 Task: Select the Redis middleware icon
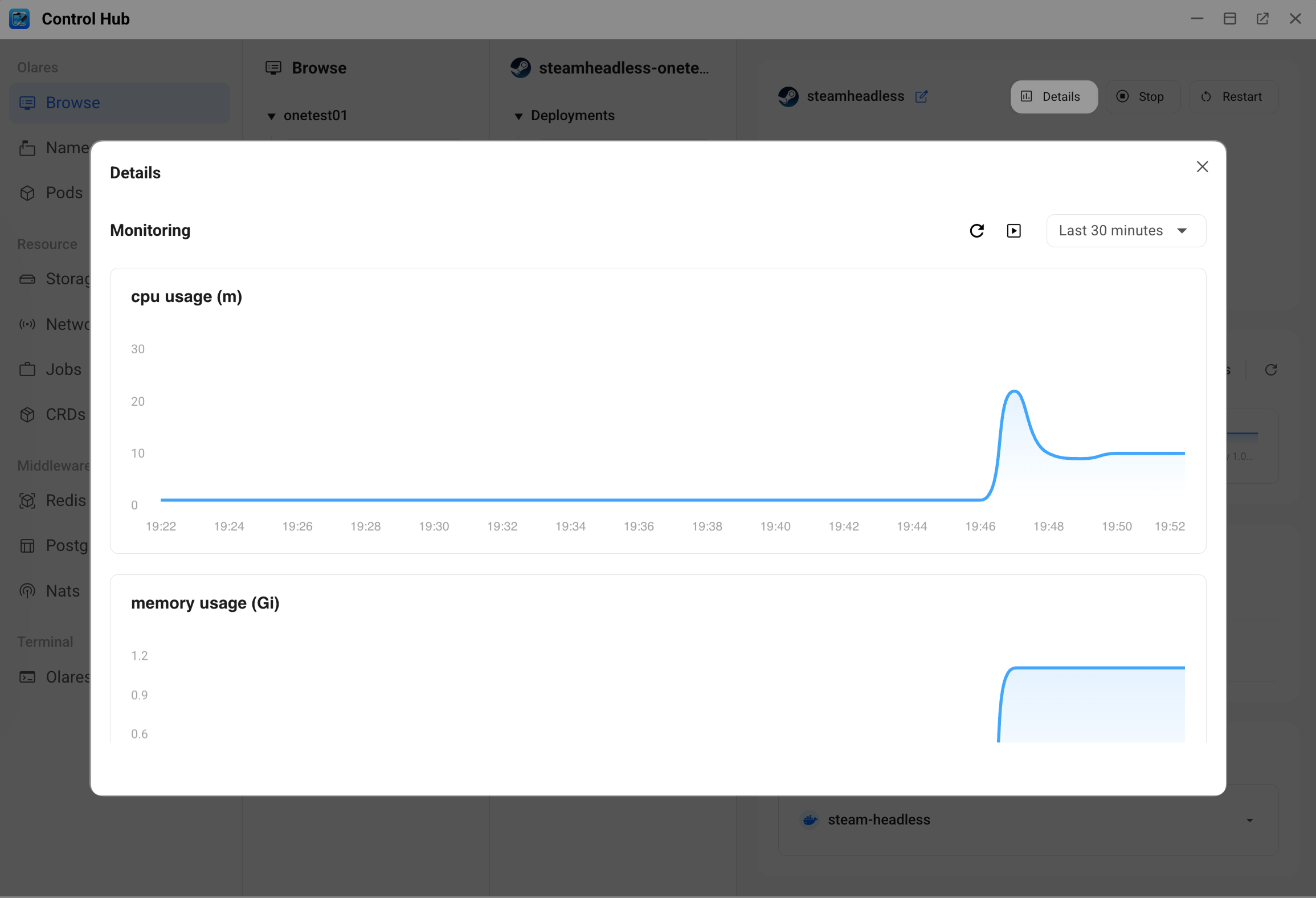[x=27, y=501]
